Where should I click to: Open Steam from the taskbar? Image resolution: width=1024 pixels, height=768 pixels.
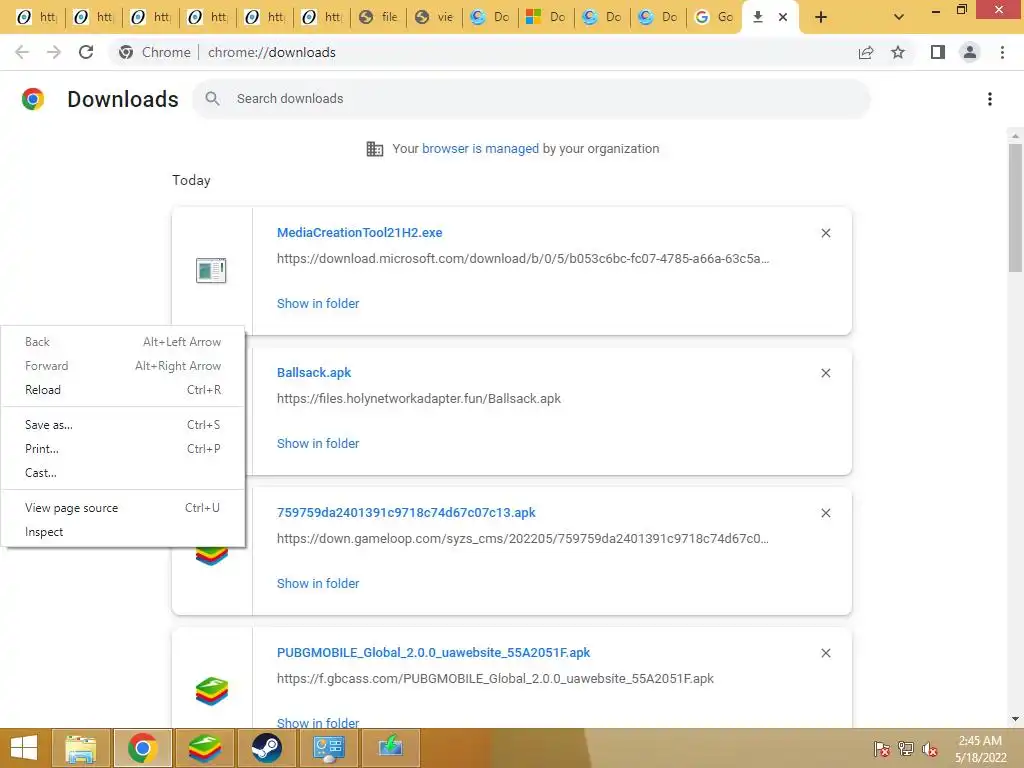pos(266,748)
